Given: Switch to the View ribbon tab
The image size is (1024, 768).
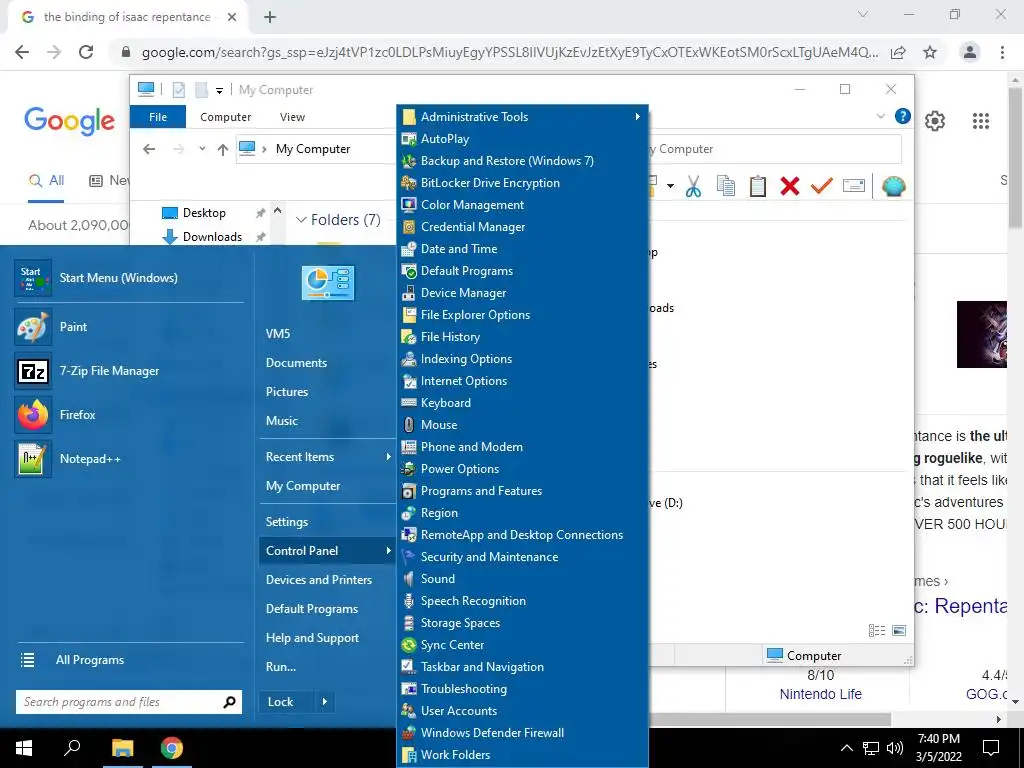Looking at the screenshot, I should 292,117.
